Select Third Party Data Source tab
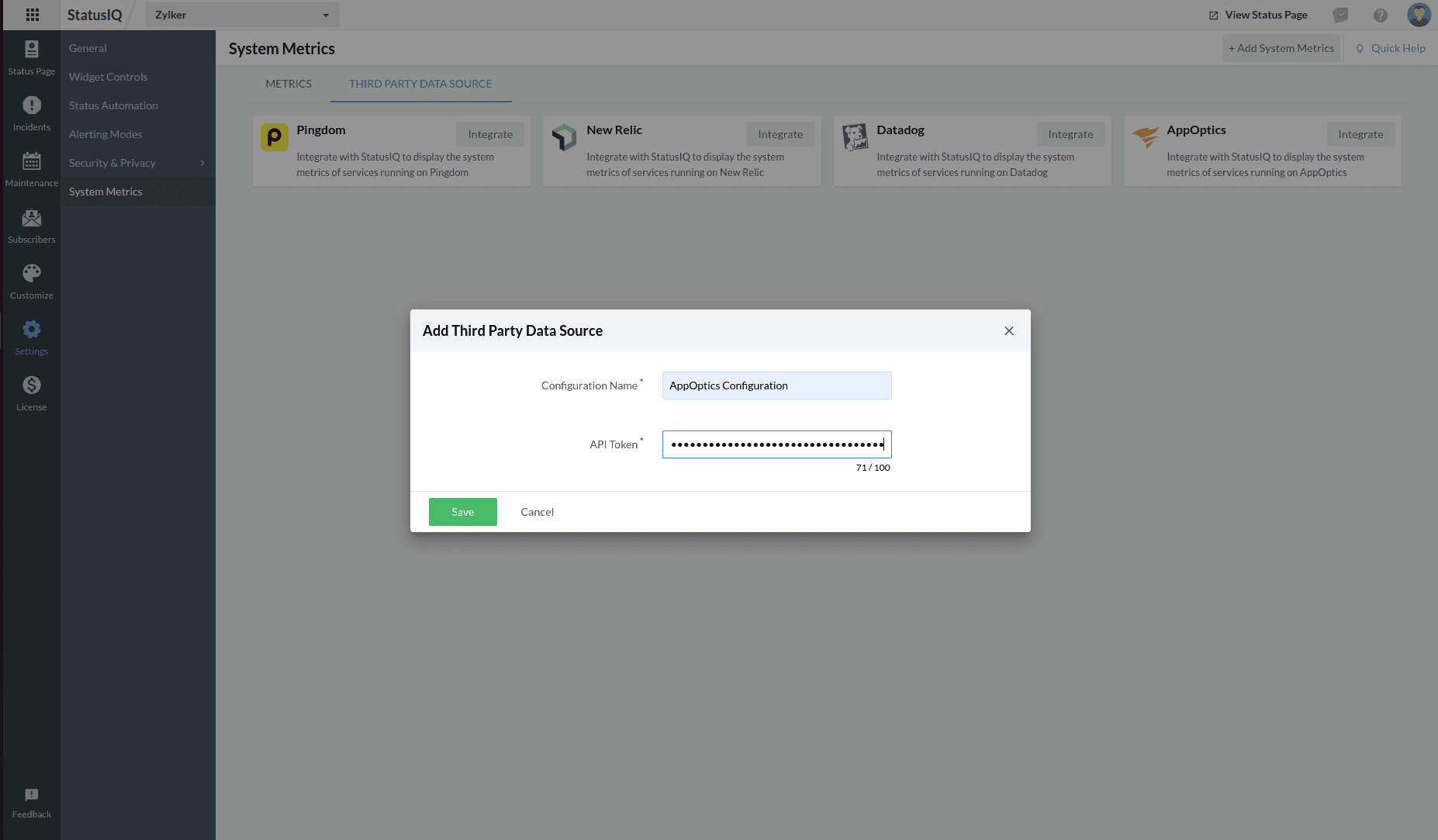The height and width of the screenshot is (840, 1438). coord(420,84)
